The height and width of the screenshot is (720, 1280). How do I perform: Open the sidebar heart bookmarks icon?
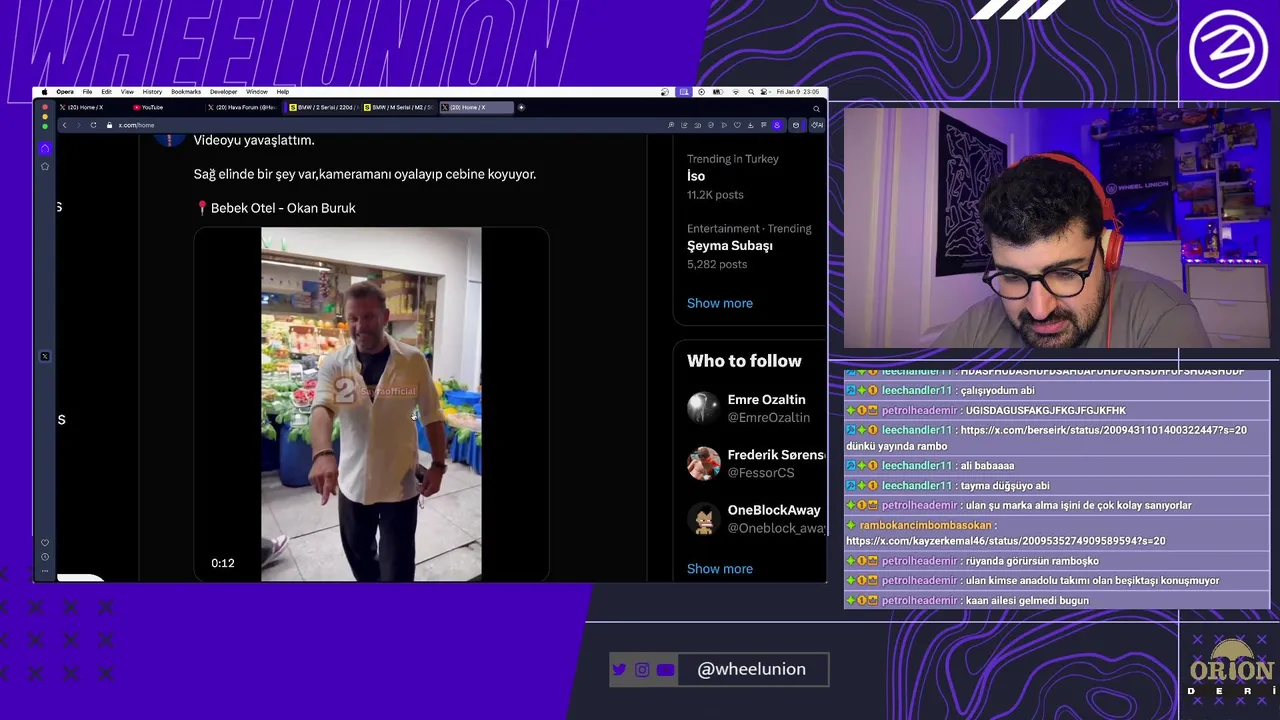click(x=45, y=543)
